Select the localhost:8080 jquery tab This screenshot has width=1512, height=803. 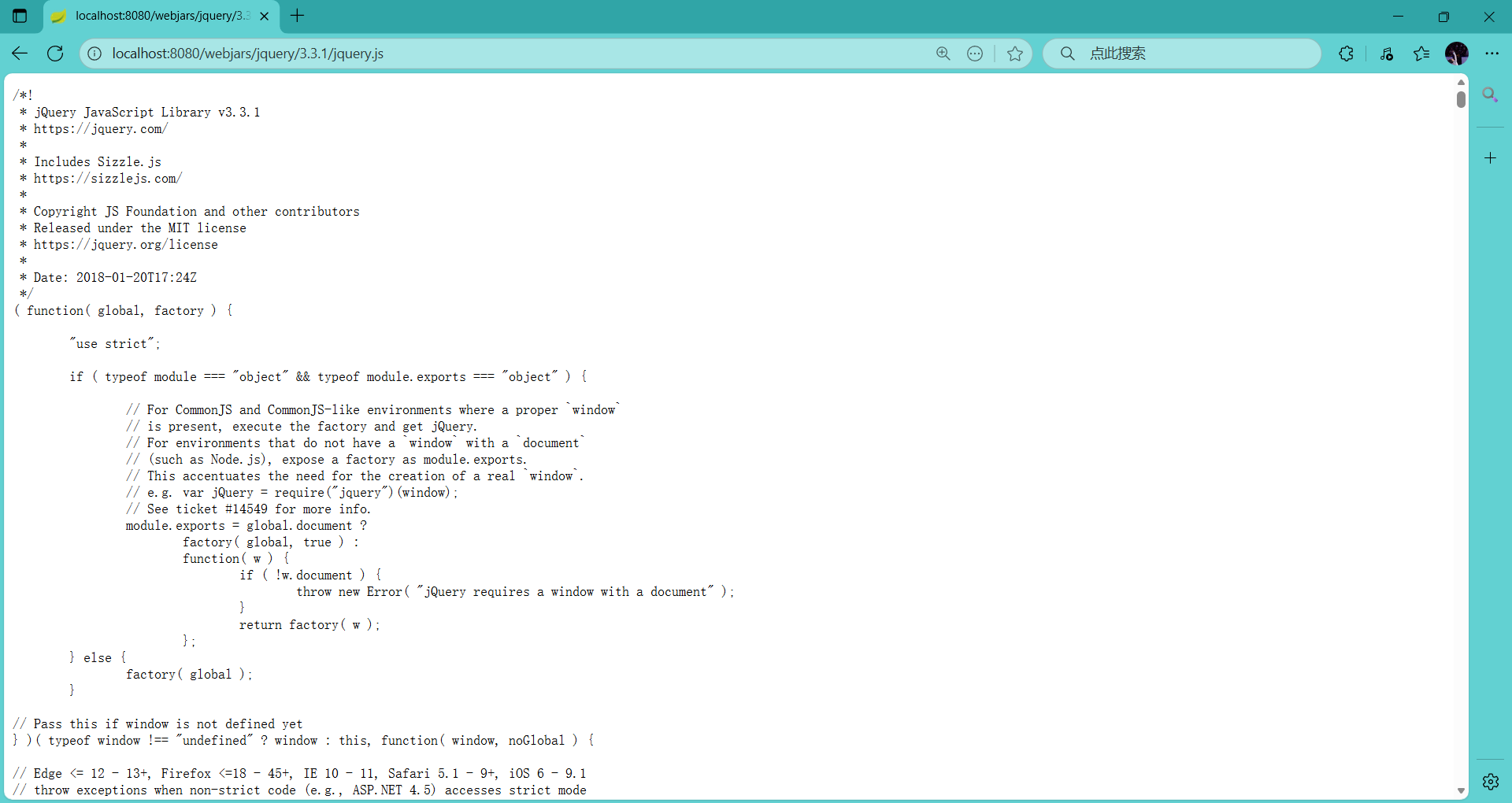[x=161, y=16]
